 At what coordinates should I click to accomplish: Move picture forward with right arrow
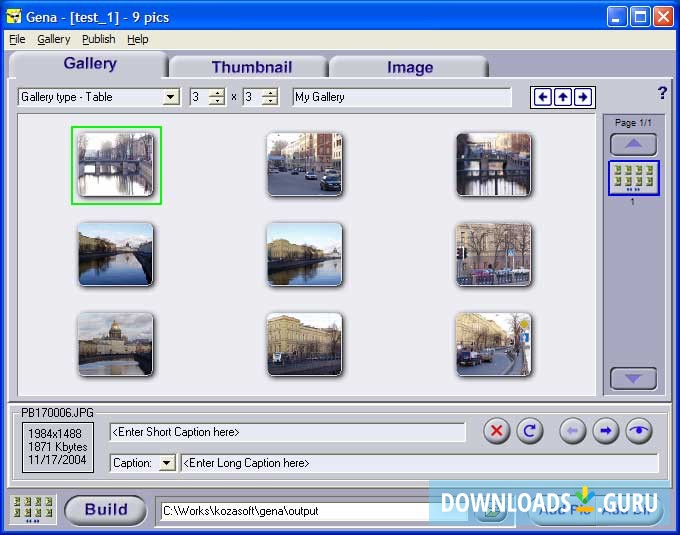click(605, 431)
